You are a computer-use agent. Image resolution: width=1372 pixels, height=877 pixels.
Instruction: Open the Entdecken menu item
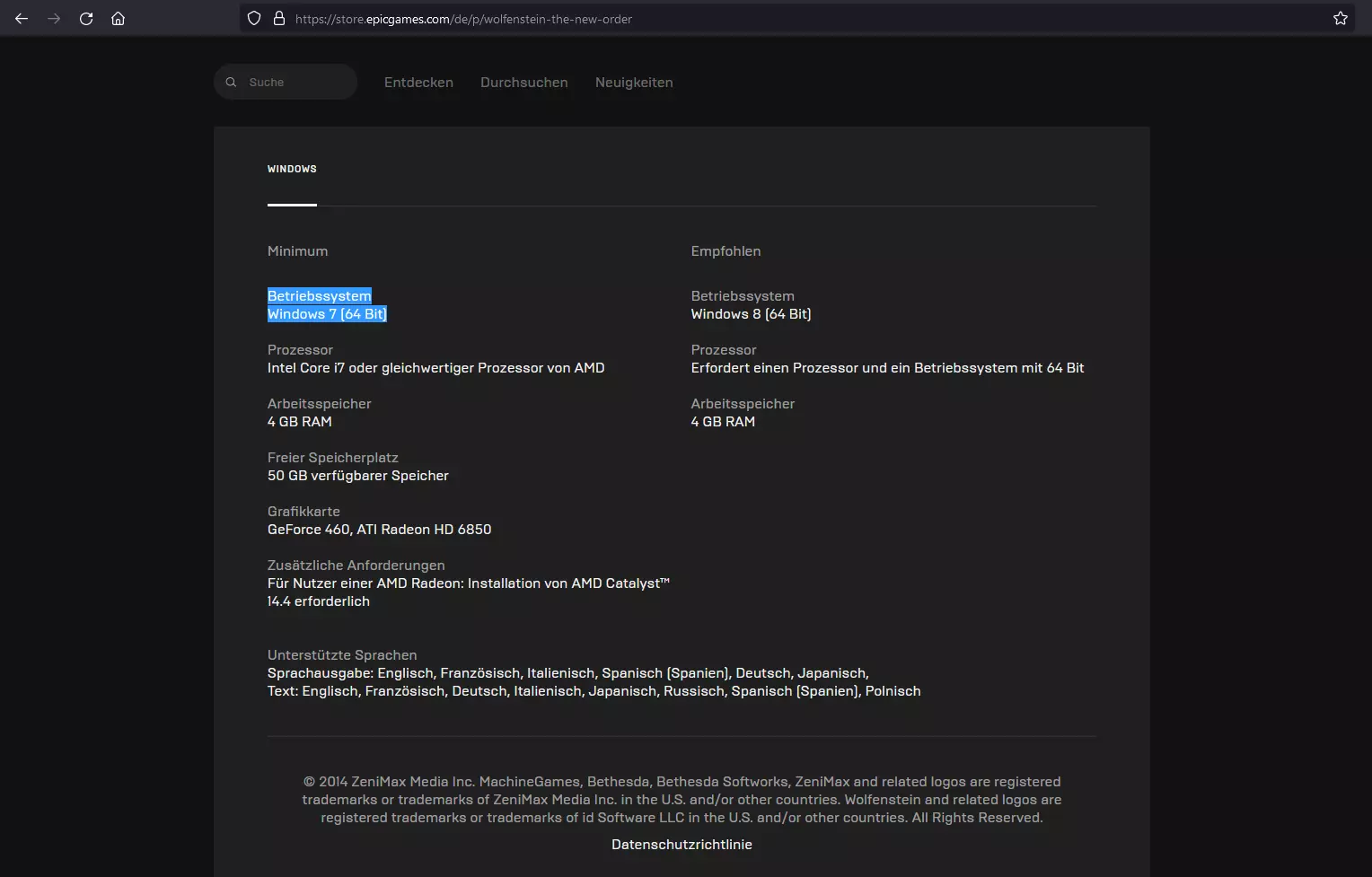point(418,83)
